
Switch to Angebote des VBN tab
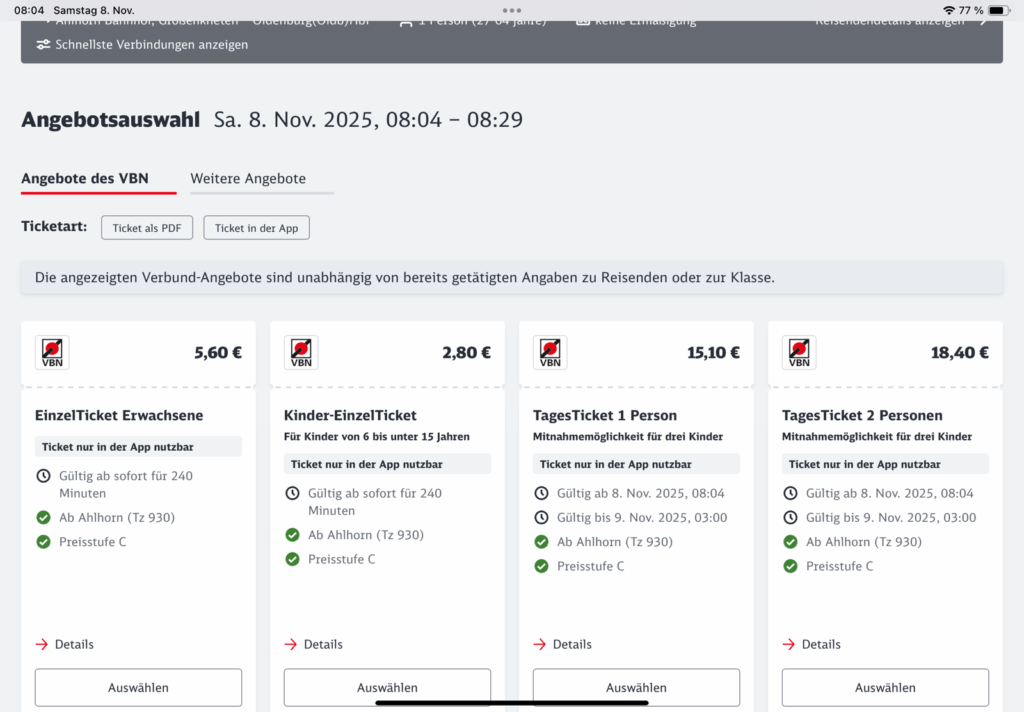85,179
